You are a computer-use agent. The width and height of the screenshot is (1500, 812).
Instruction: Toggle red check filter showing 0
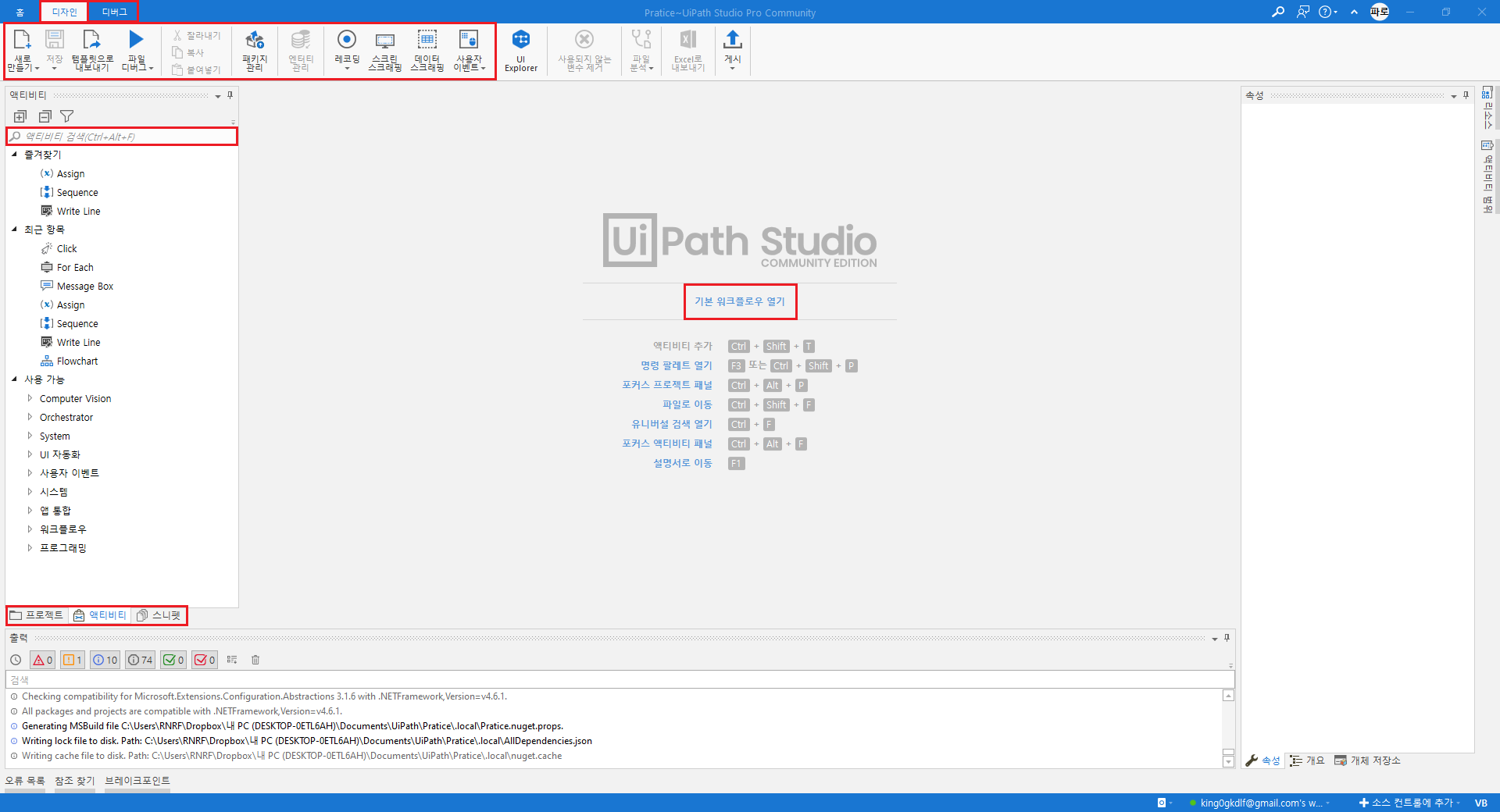[x=205, y=660]
